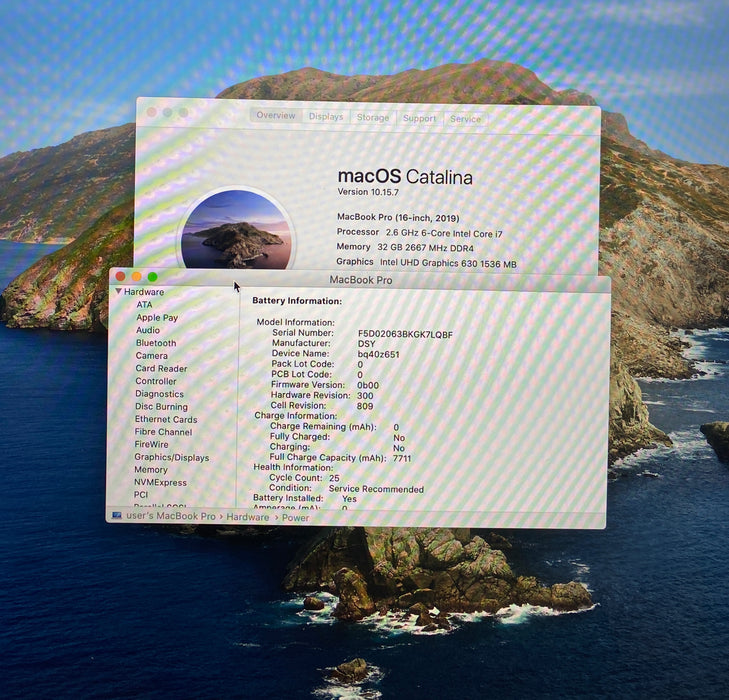Zoom the MacBook Pro window with green button
Screen dimensions: 729x700
152,277
